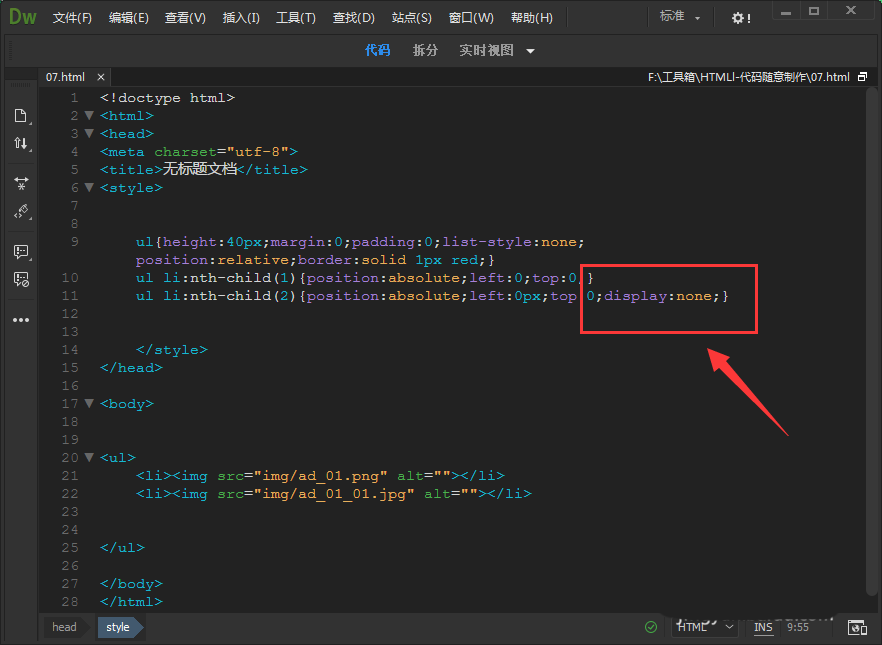This screenshot has width=882, height=645.
Task: Switch to the 拆分 split view
Action: click(425, 51)
